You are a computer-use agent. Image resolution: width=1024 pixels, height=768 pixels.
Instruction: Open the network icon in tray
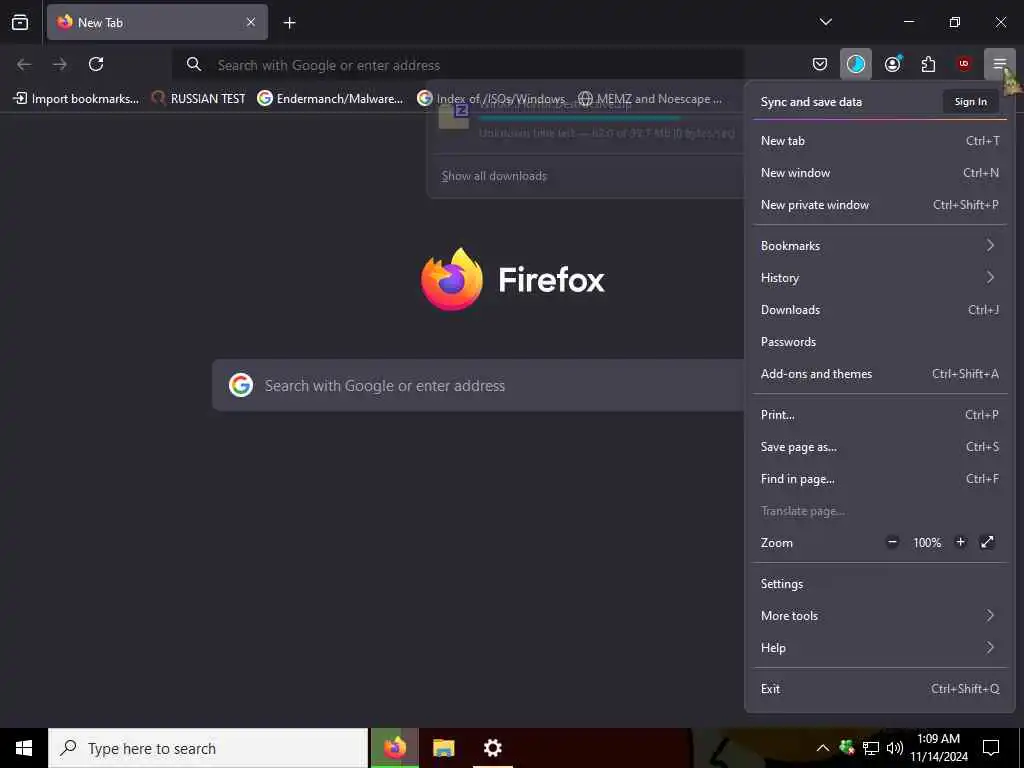pos(871,748)
